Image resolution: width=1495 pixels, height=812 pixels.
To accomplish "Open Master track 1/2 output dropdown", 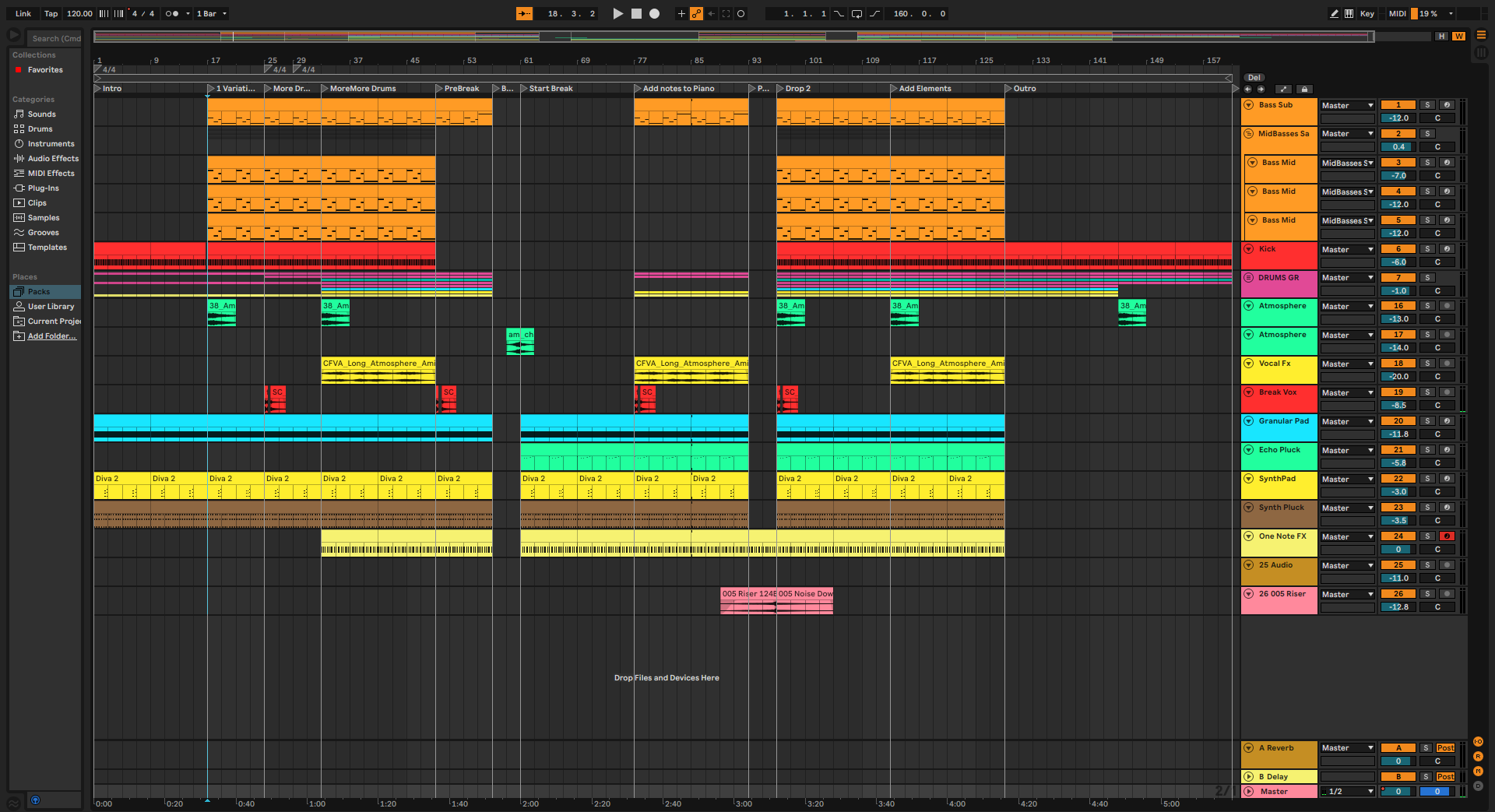I will 1348,791.
